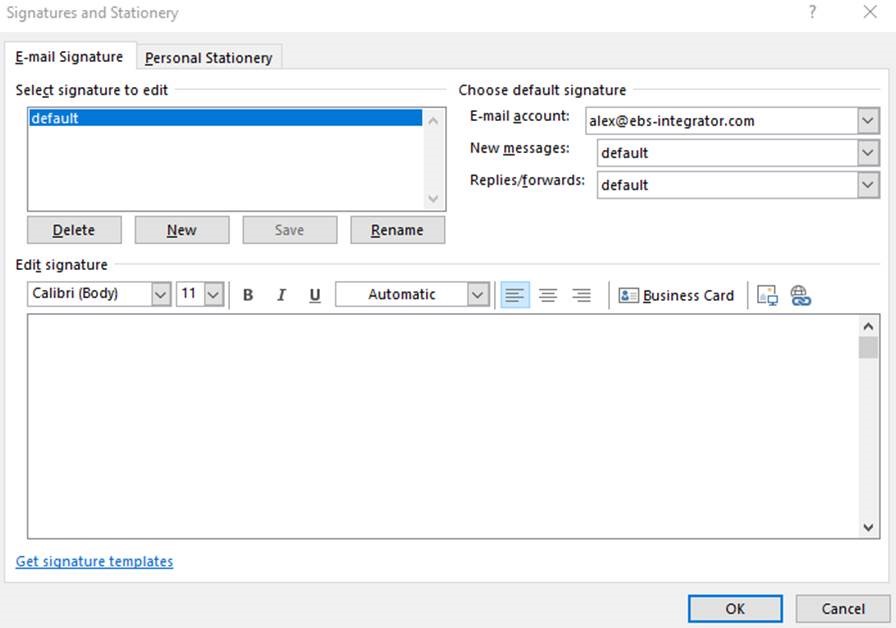Image resolution: width=896 pixels, height=628 pixels.
Task: Open the Automatic font color picker
Action: pos(478,294)
